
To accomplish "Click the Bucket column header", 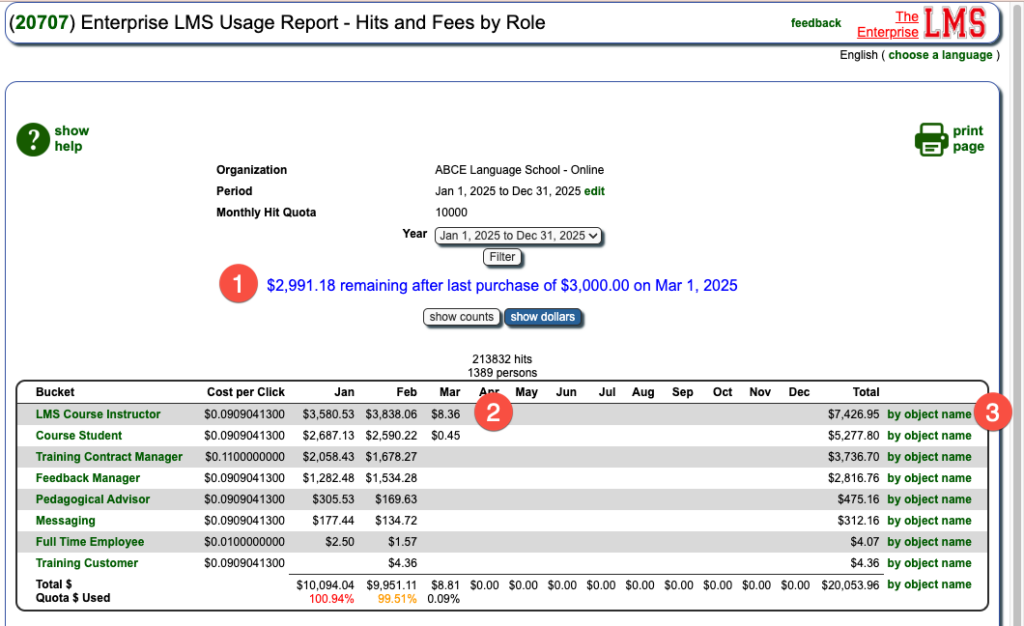I will (x=55, y=392).
